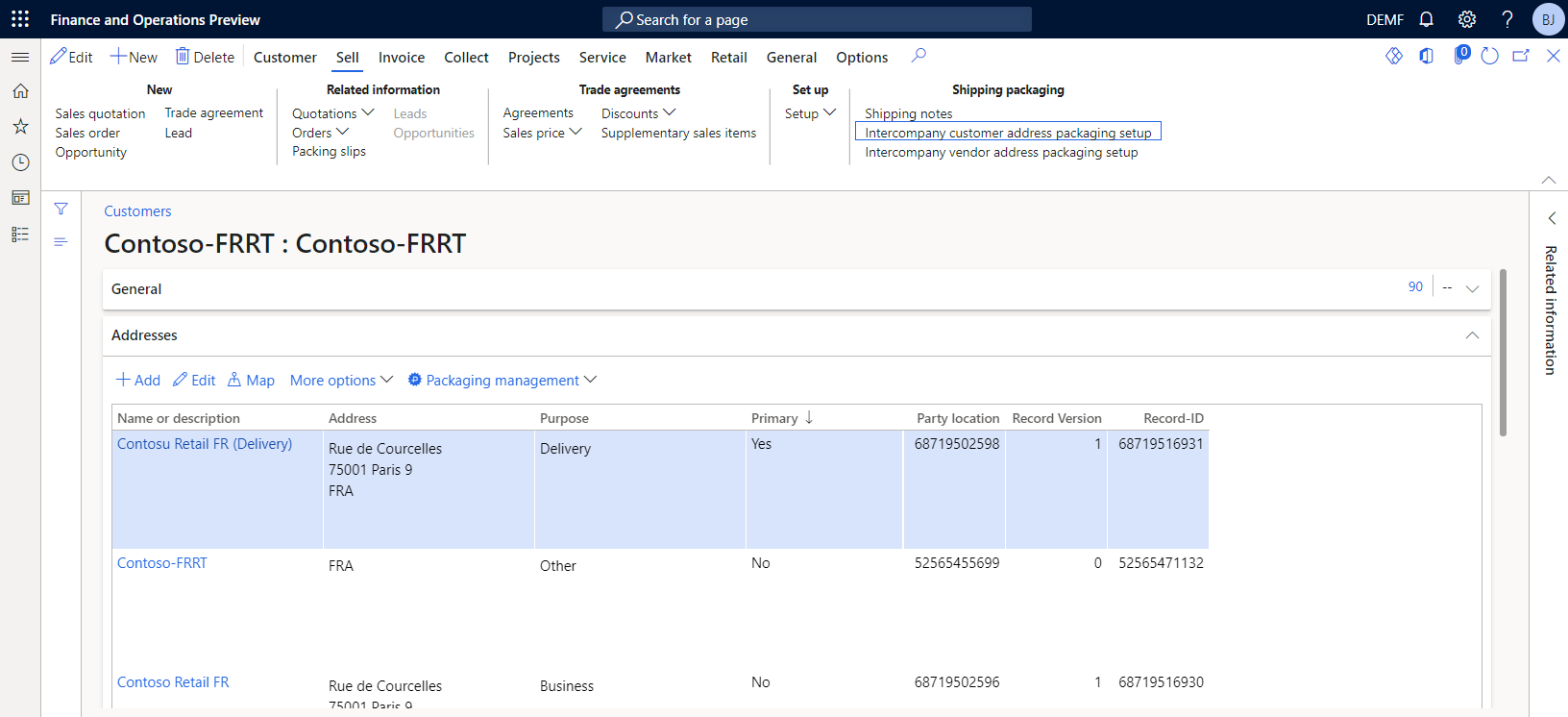Open the Contoso-FRRT address link
Image resolution: width=1568 pixels, height=717 pixels.
click(x=162, y=562)
